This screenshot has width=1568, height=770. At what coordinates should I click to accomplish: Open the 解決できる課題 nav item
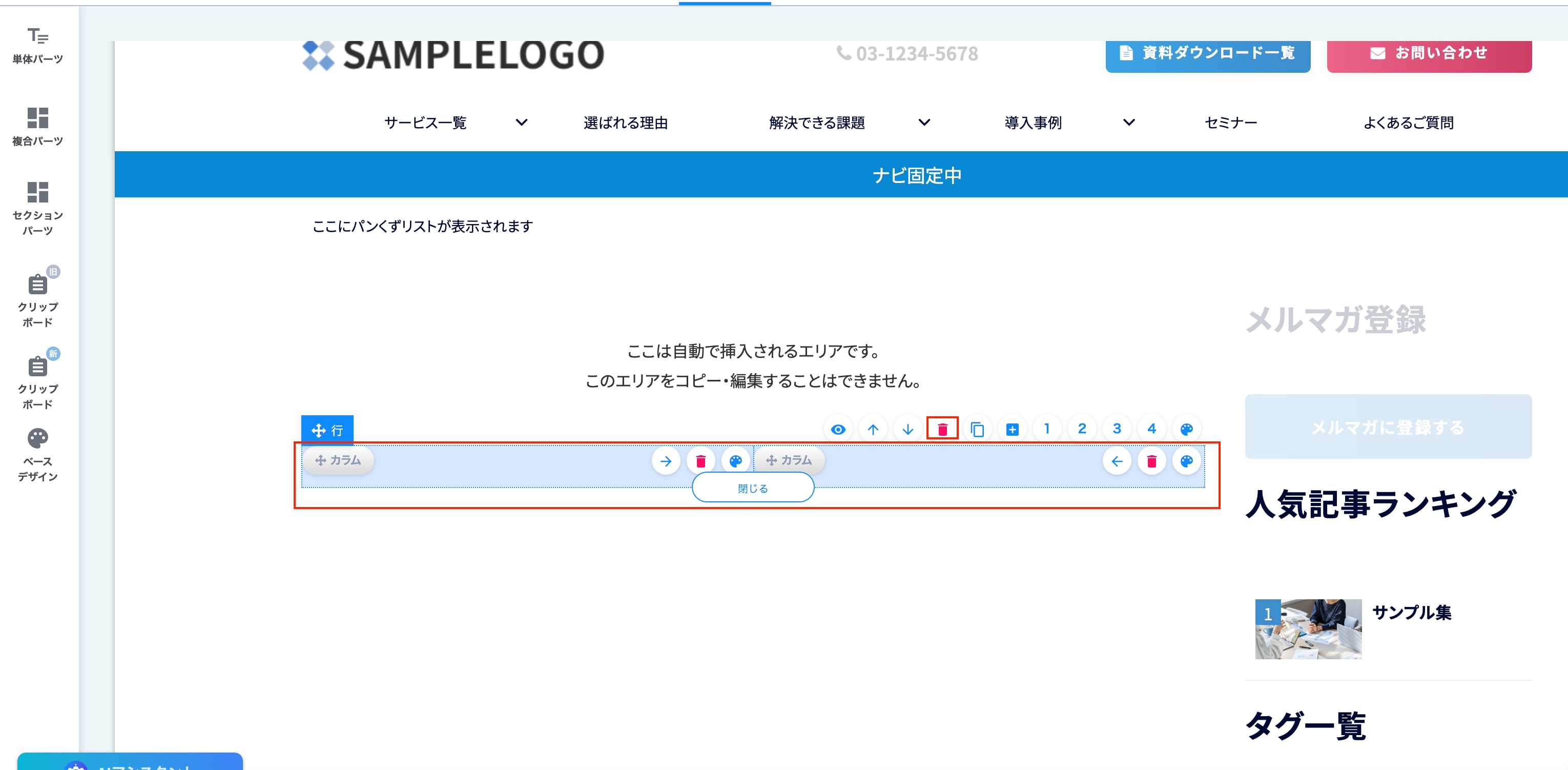pyautogui.click(x=817, y=123)
